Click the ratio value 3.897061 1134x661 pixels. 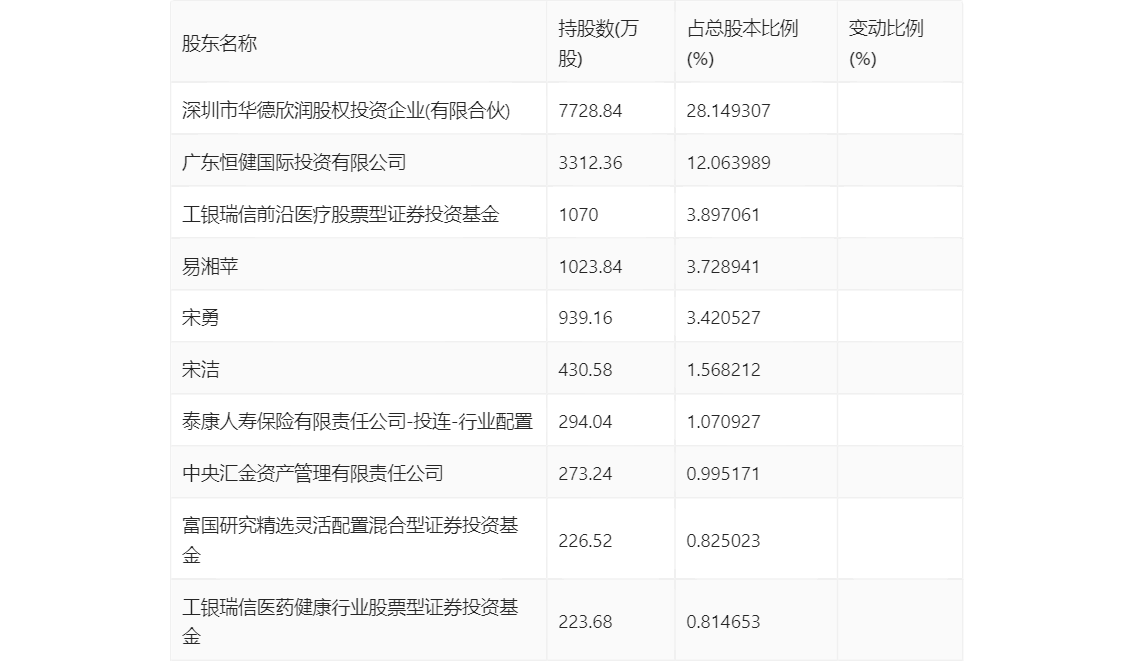[x=723, y=215]
